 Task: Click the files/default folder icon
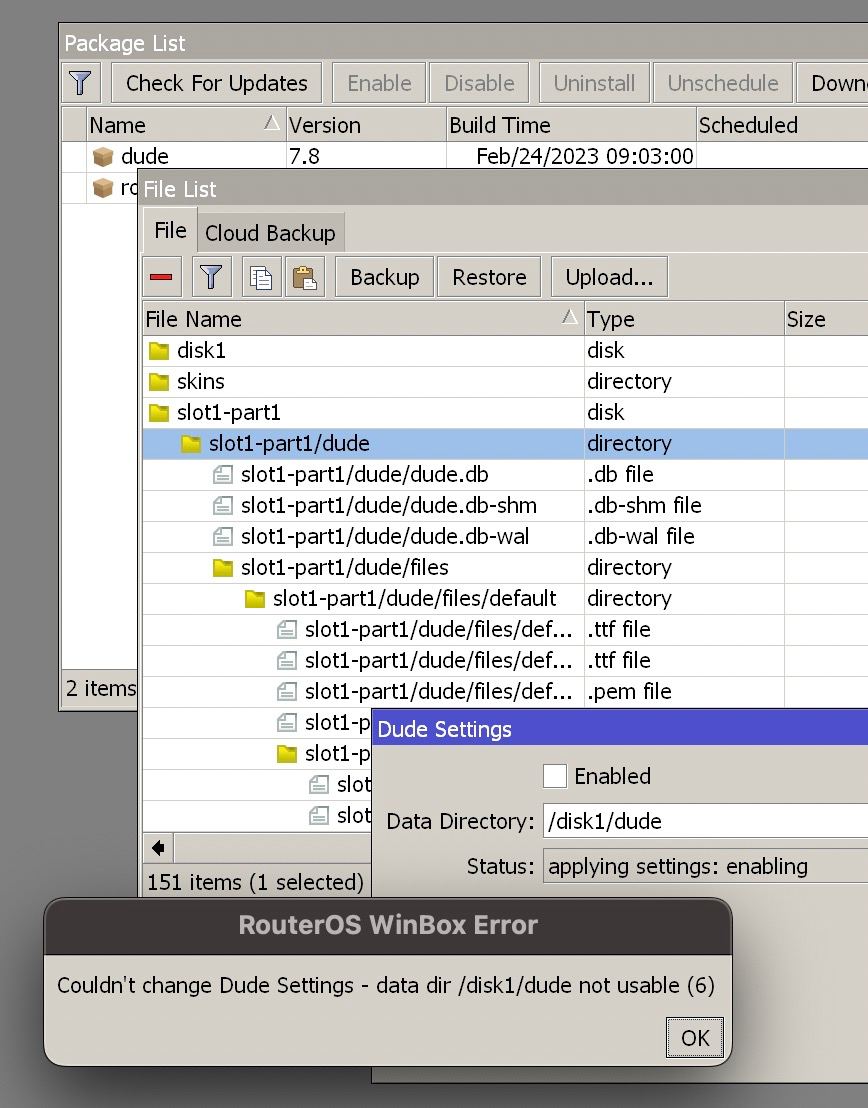(x=254, y=599)
